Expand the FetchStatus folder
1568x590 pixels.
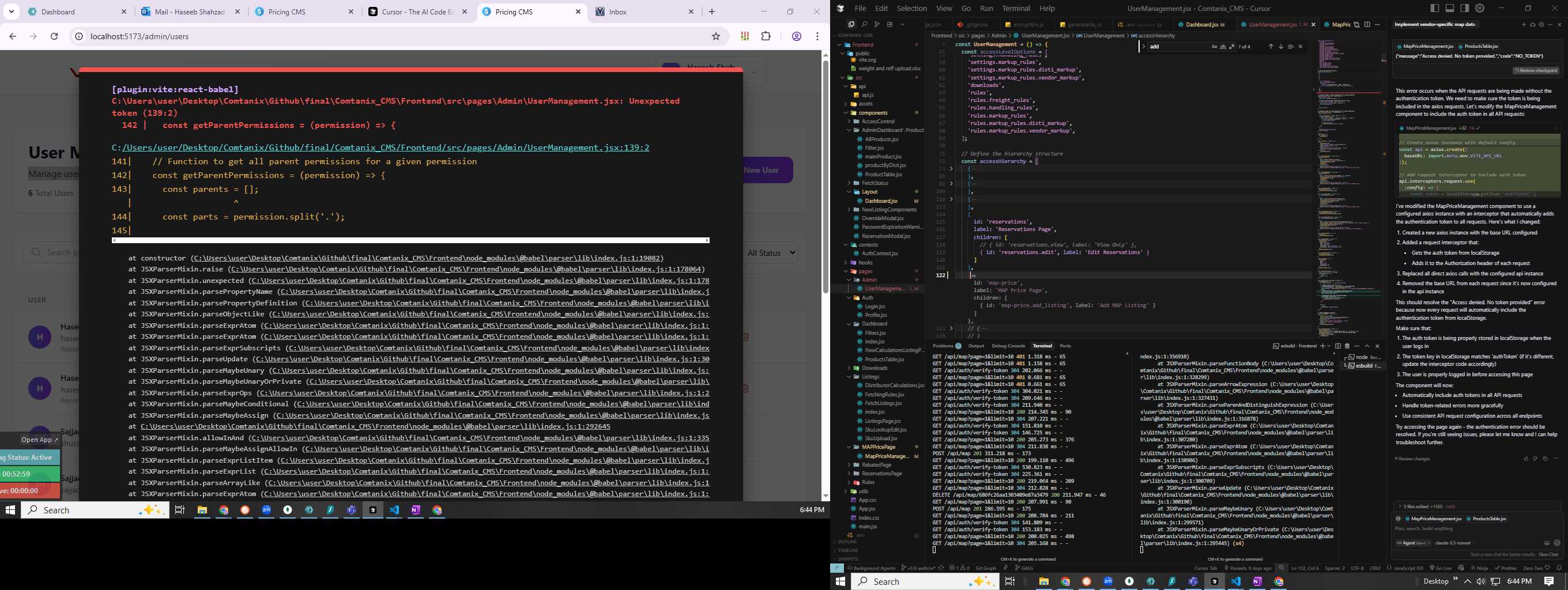coord(875,183)
